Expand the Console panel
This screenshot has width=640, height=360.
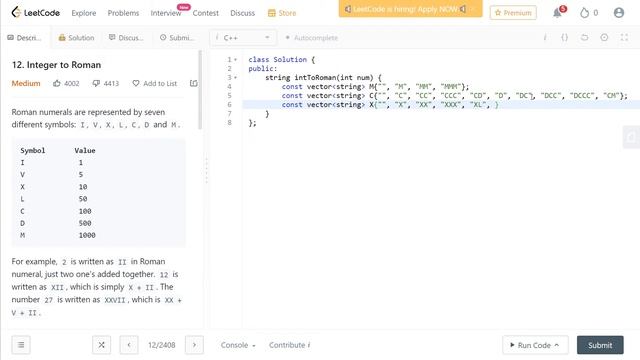click(238, 345)
